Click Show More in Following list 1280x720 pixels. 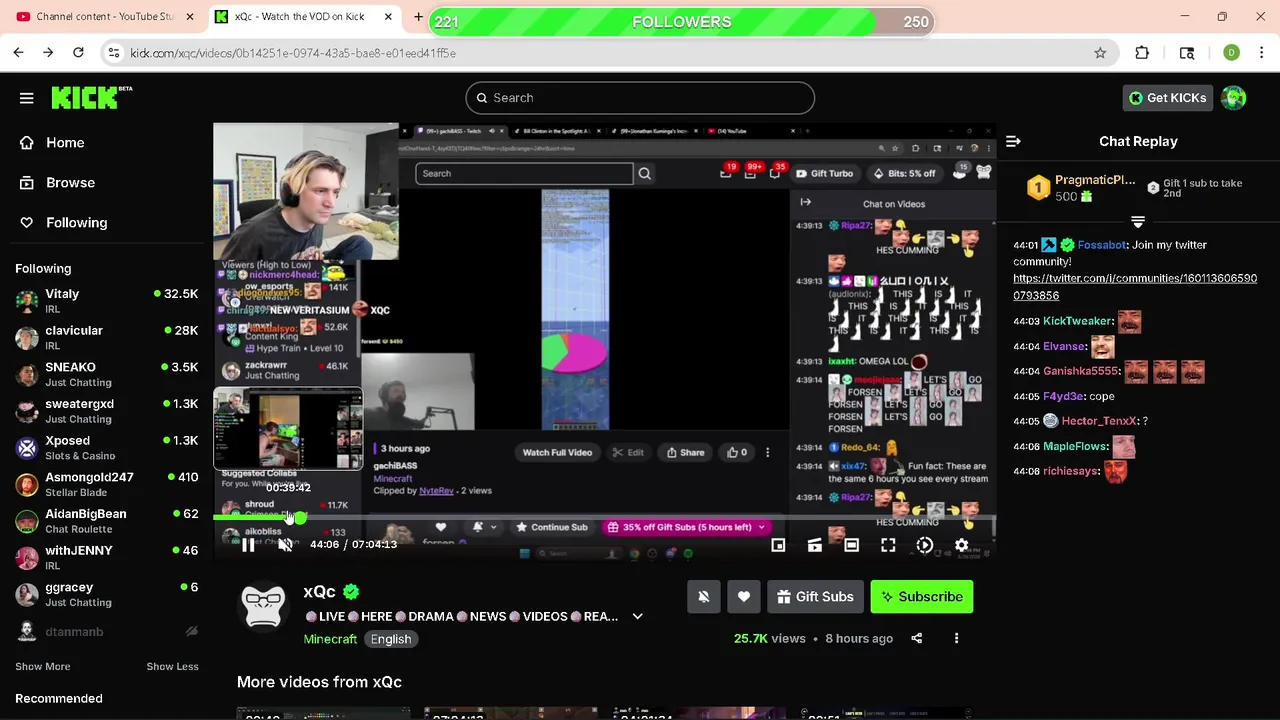[43, 667]
